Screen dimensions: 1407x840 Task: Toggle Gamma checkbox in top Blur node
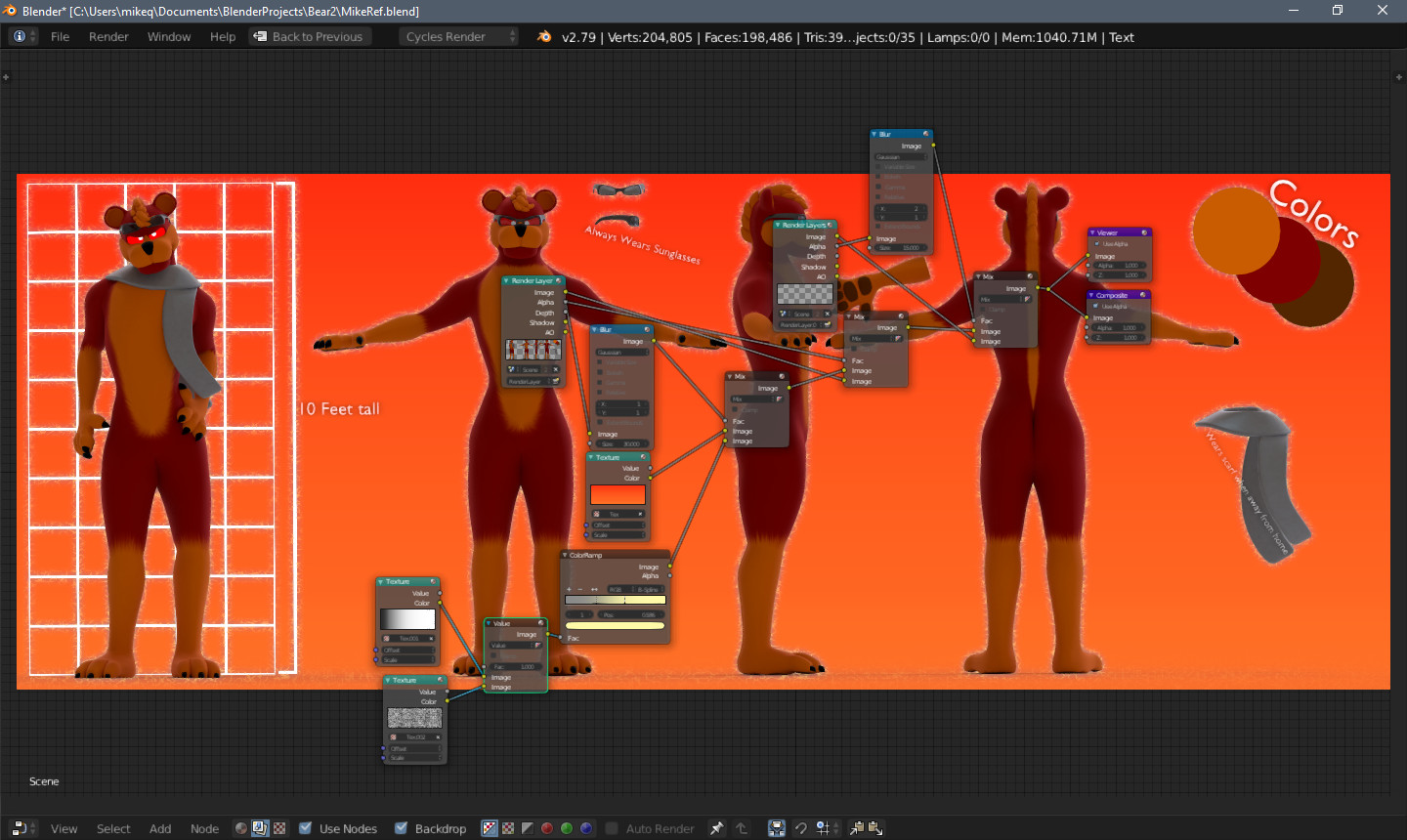click(879, 188)
